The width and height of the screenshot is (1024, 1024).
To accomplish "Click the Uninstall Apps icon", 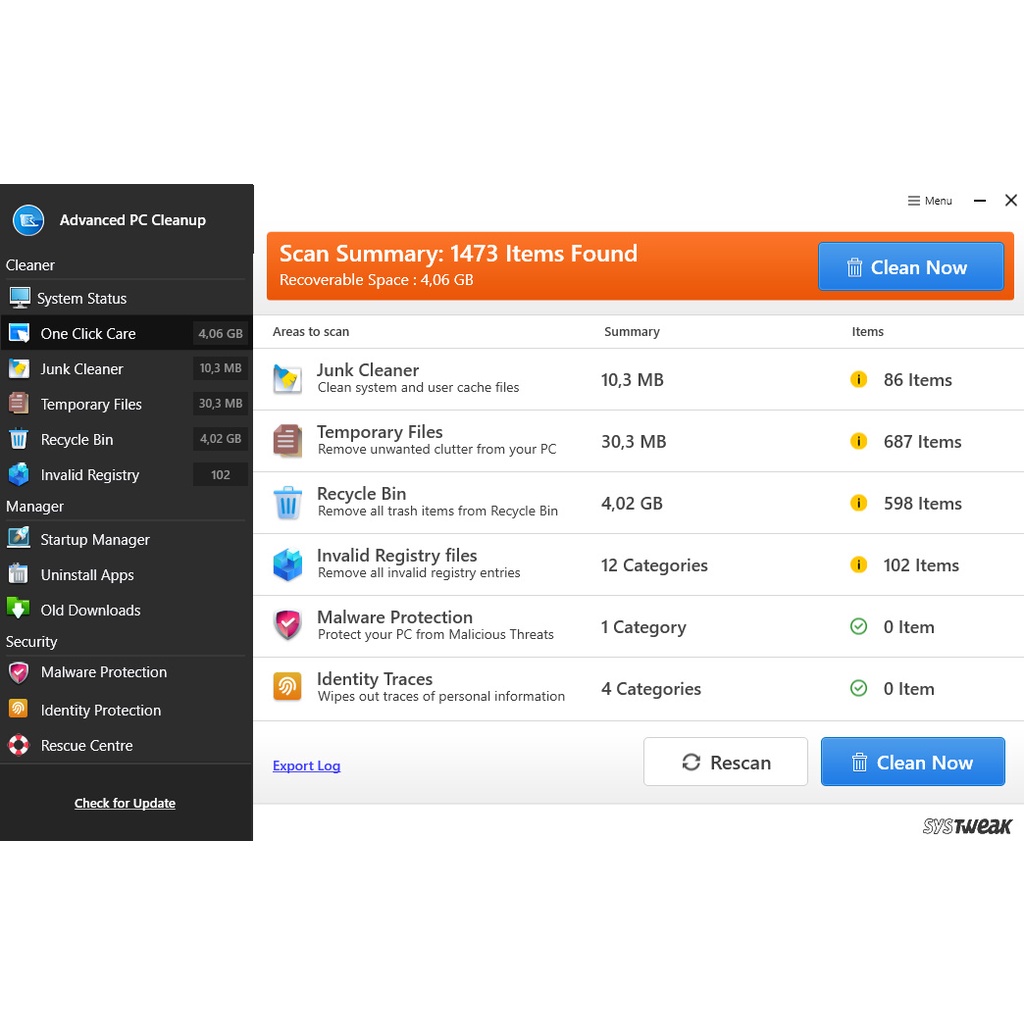I will [19, 574].
